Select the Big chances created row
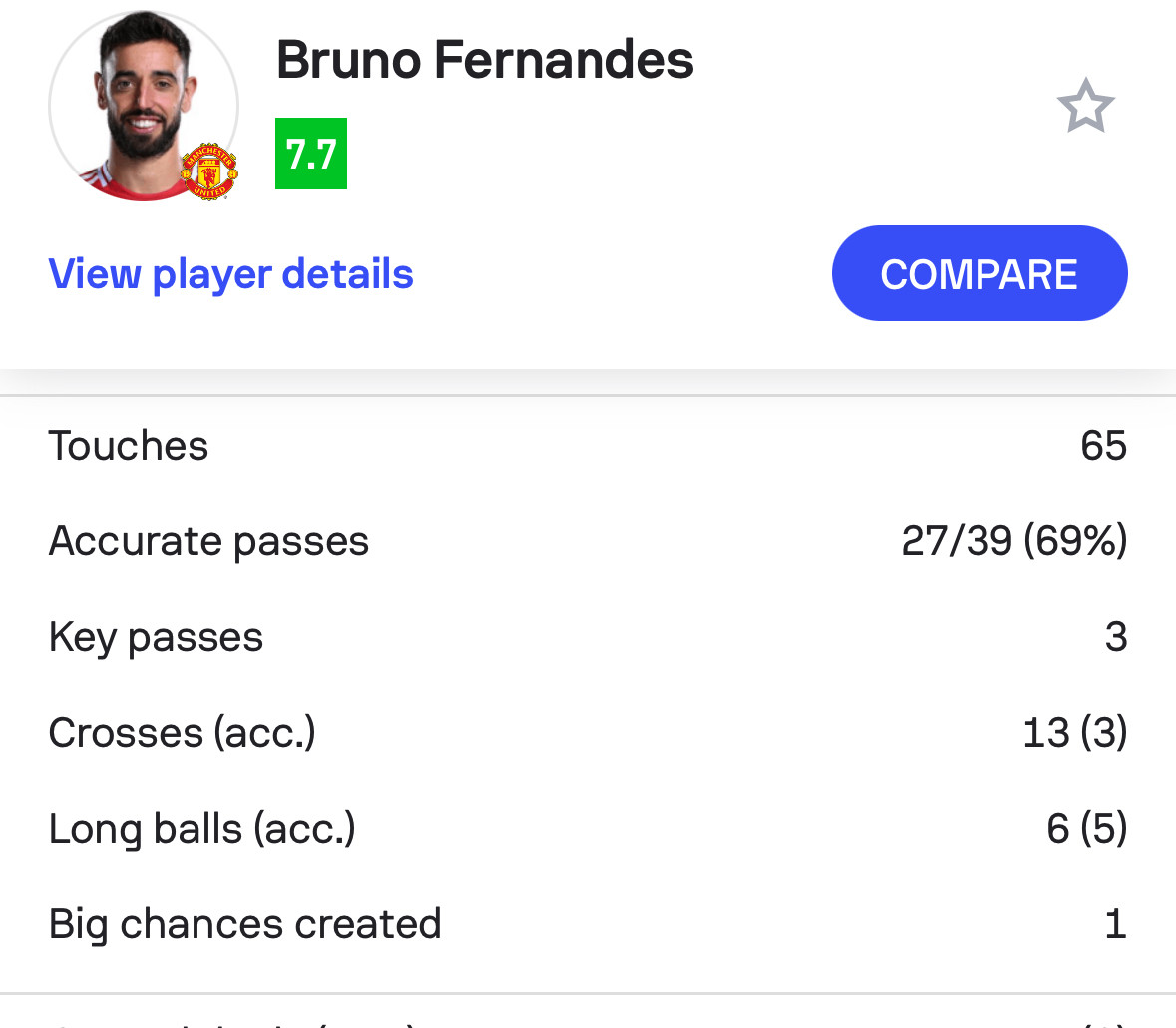The height and width of the screenshot is (1028, 1176). [588, 923]
